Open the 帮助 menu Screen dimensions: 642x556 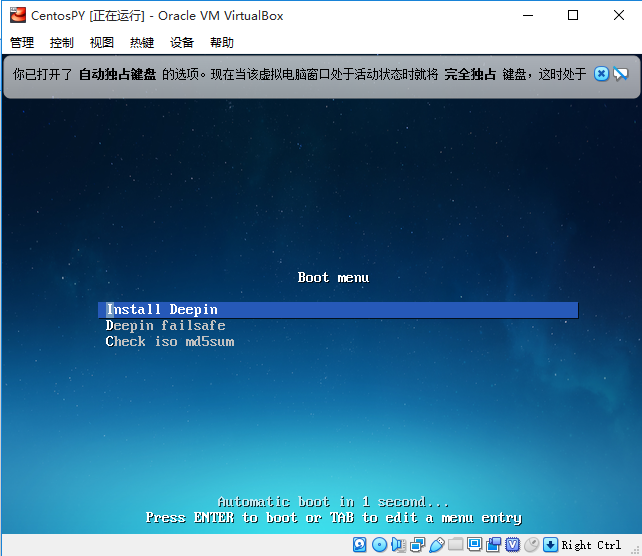(222, 43)
